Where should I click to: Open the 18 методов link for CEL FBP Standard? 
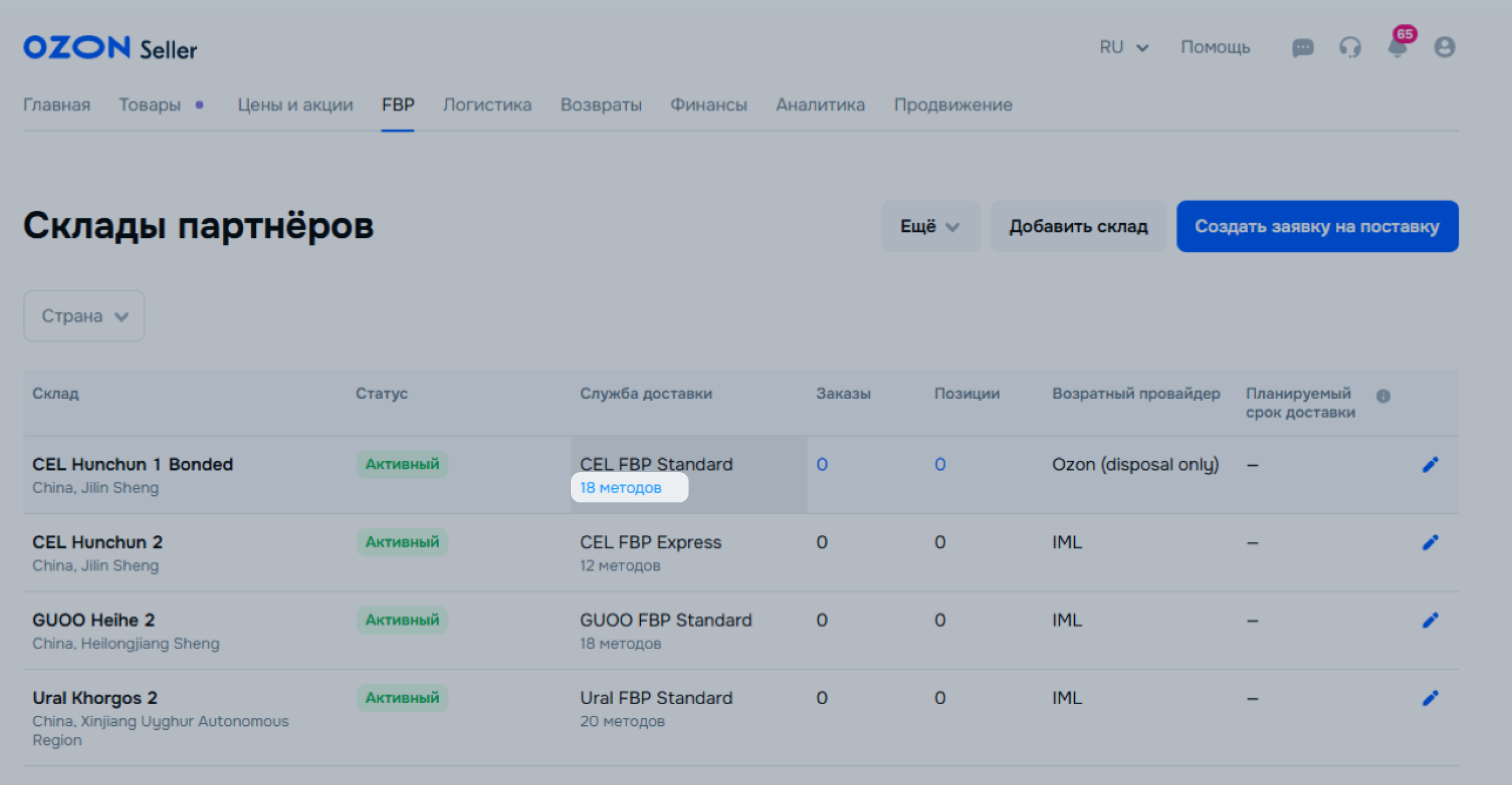click(621, 487)
